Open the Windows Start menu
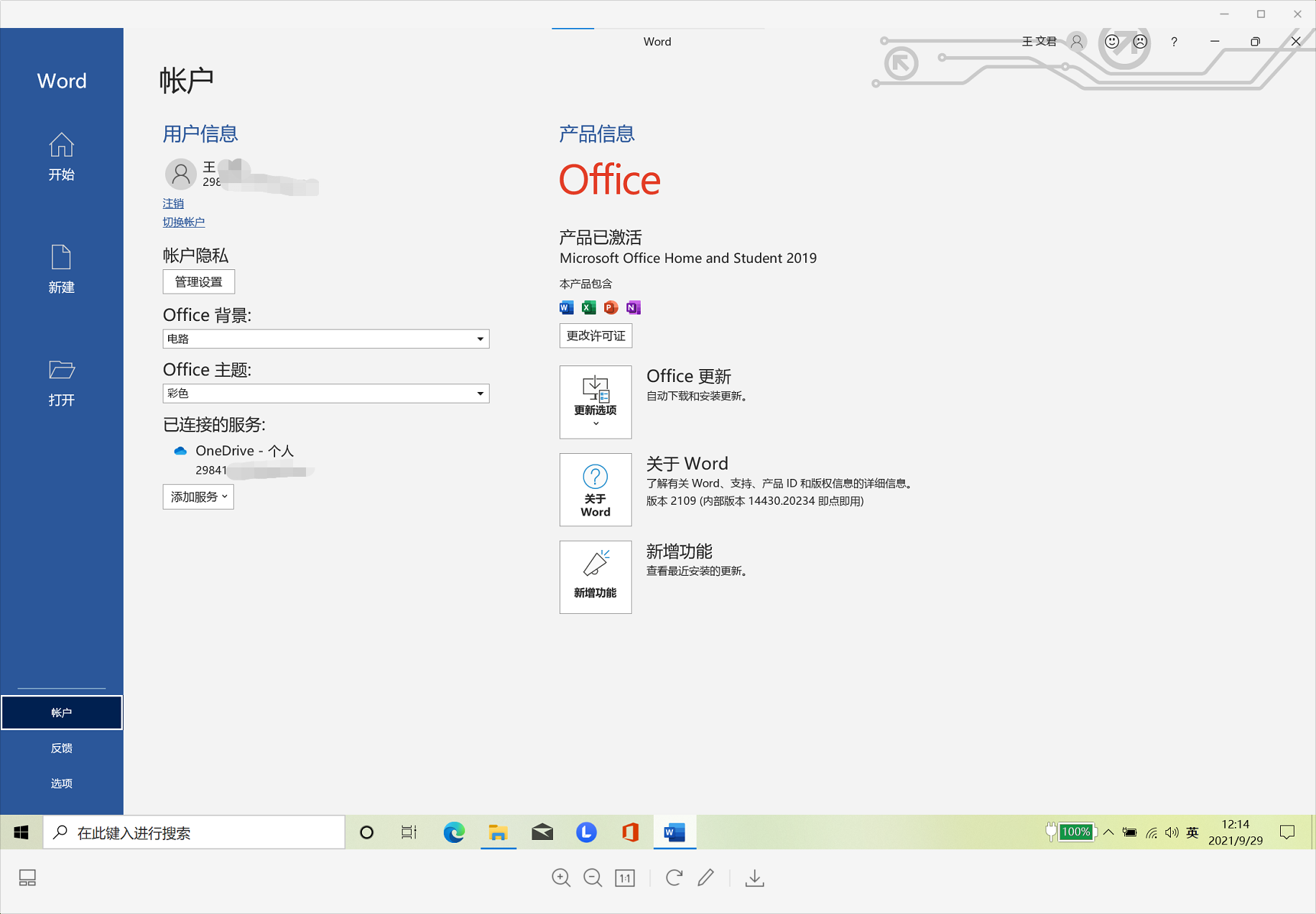Image resolution: width=1316 pixels, height=914 pixels. tap(22, 832)
